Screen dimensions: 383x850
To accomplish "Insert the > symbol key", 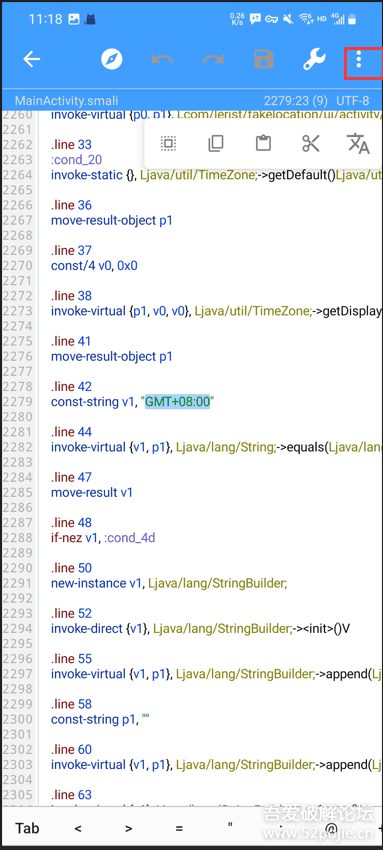I will (x=128, y=828).
